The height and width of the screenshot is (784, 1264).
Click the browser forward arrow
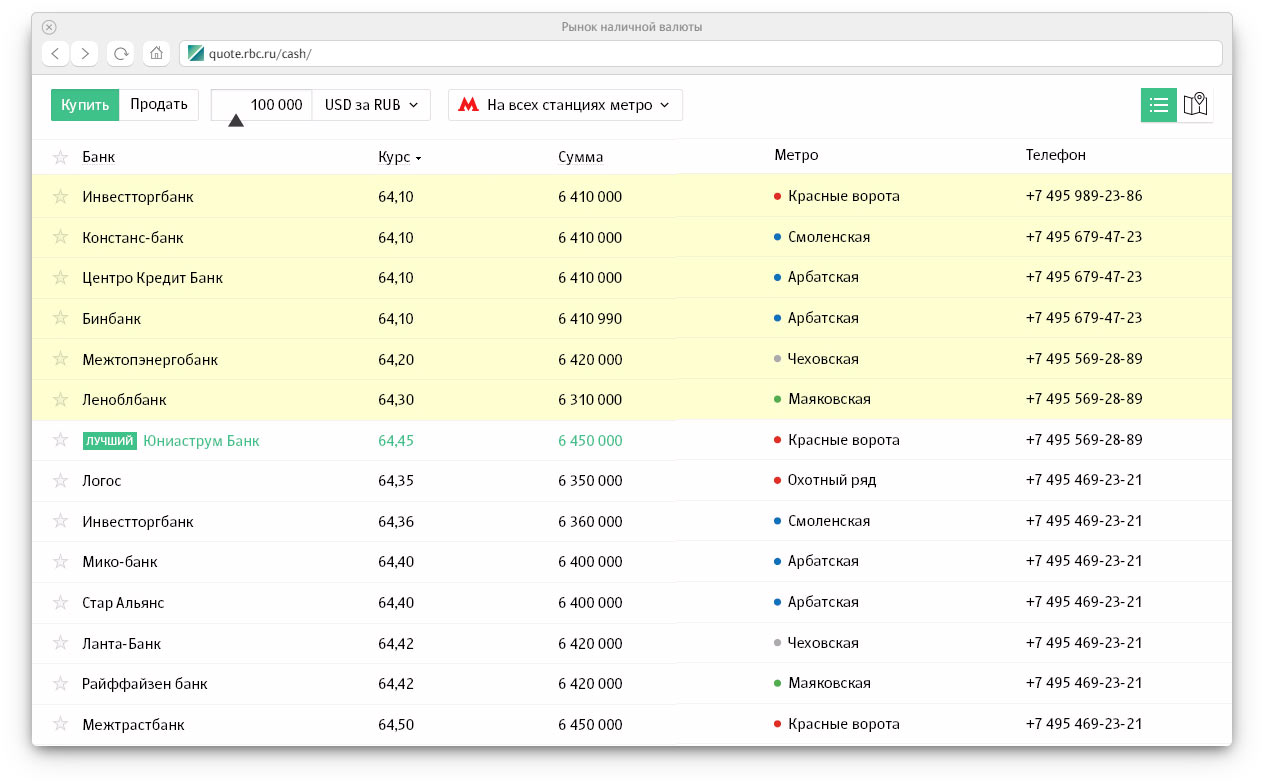(85, 53)
